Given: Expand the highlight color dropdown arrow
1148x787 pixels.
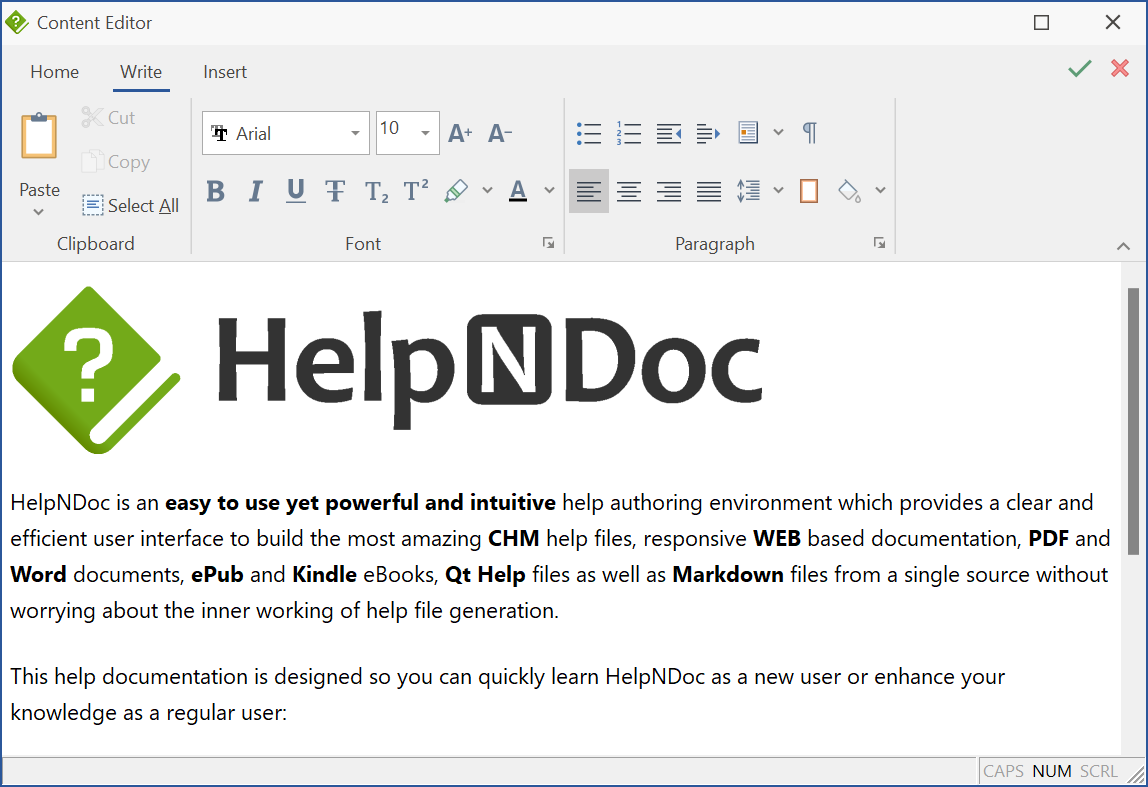Looking at the screenshot, I should [x=488, y=190].
